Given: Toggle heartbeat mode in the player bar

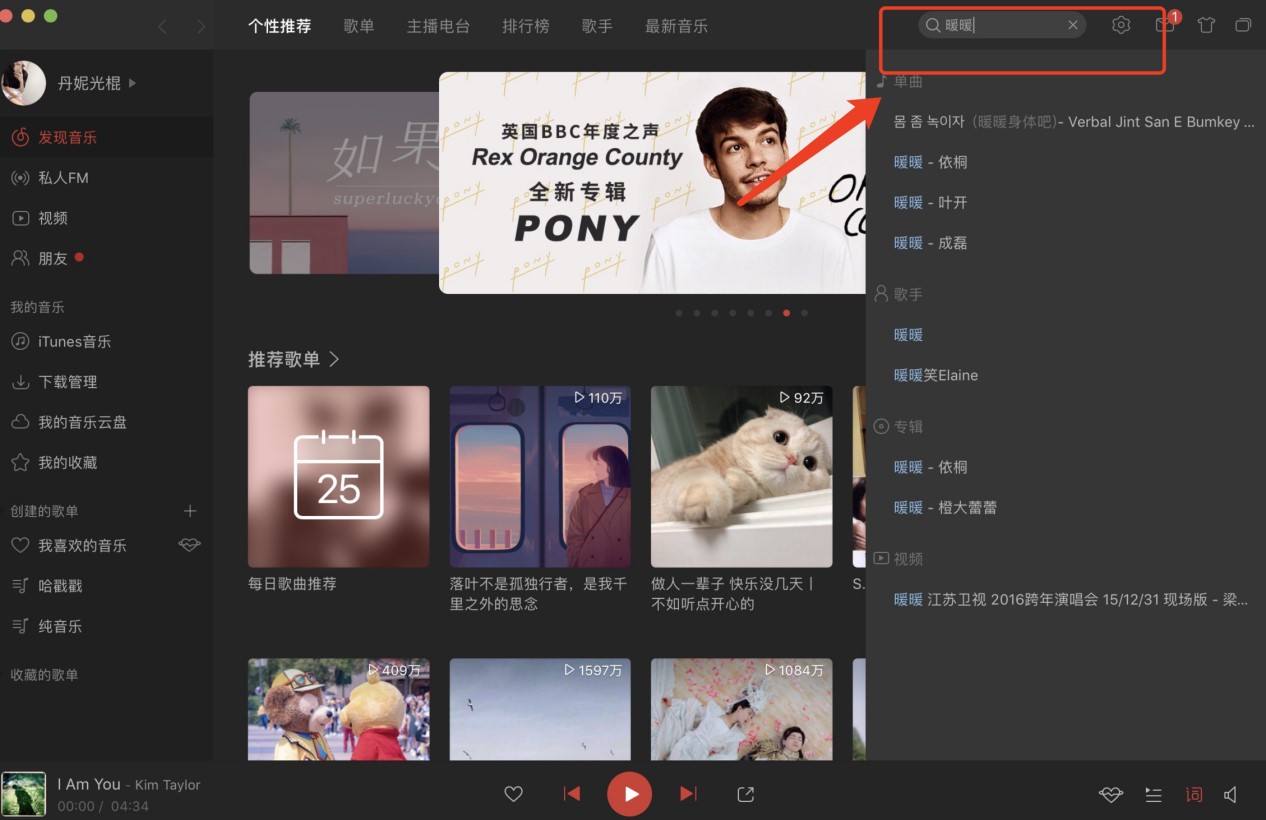Looking at the screenshot, I should point(1111,795).
